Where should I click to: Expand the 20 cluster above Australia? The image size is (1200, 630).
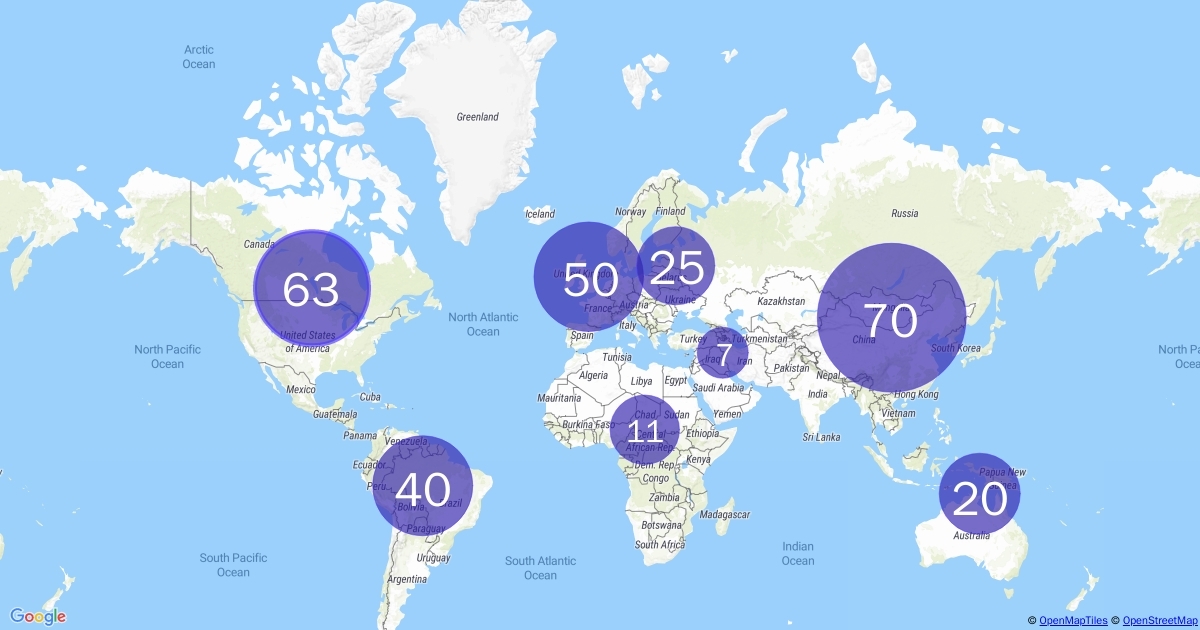coord(979,496)
